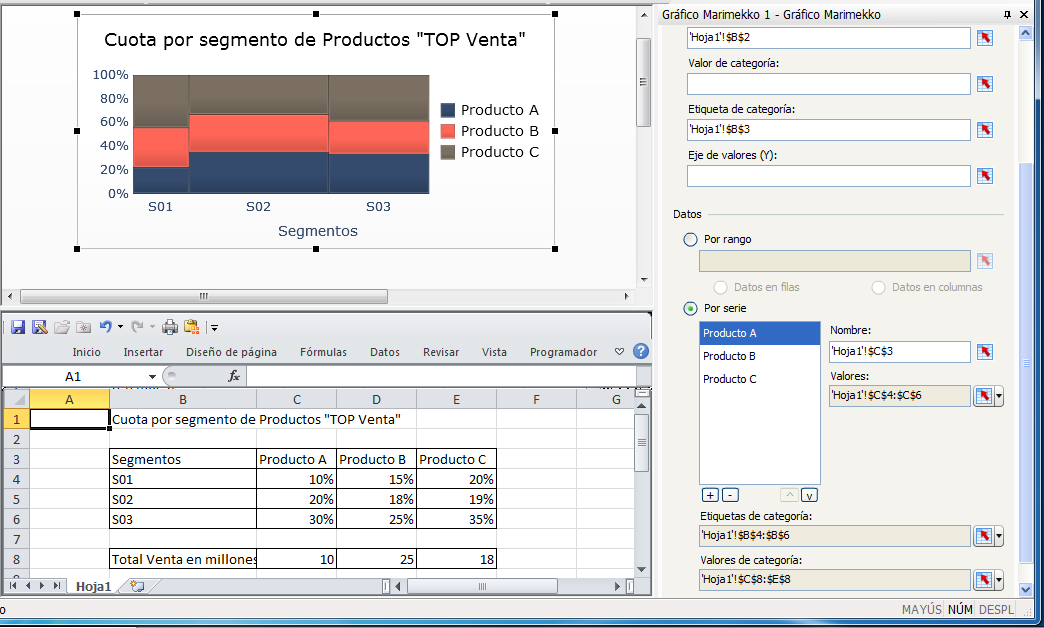The image size is (1044, 628).
Task: Open Excel help with the question mark icon
Action: pos(641,352)
